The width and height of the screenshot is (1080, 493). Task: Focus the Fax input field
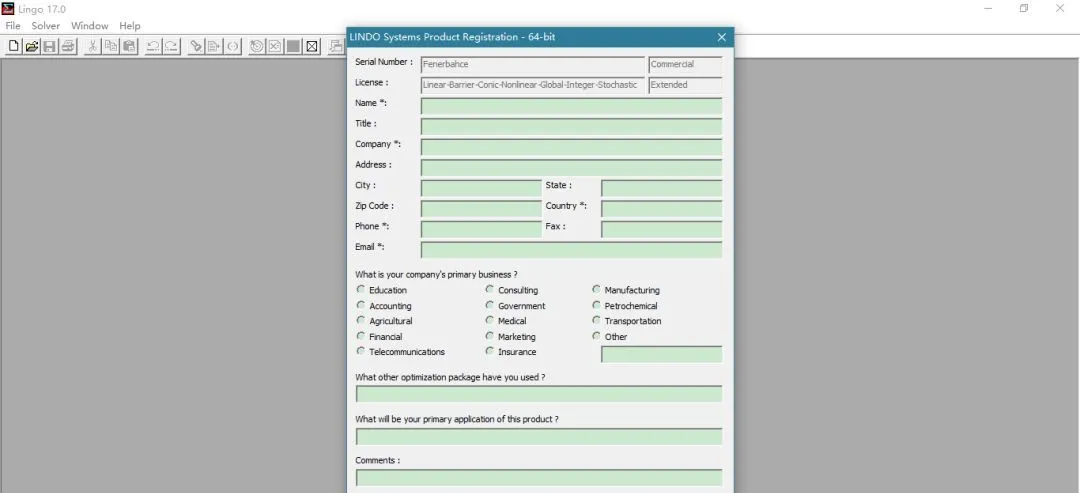coord(662,230)
